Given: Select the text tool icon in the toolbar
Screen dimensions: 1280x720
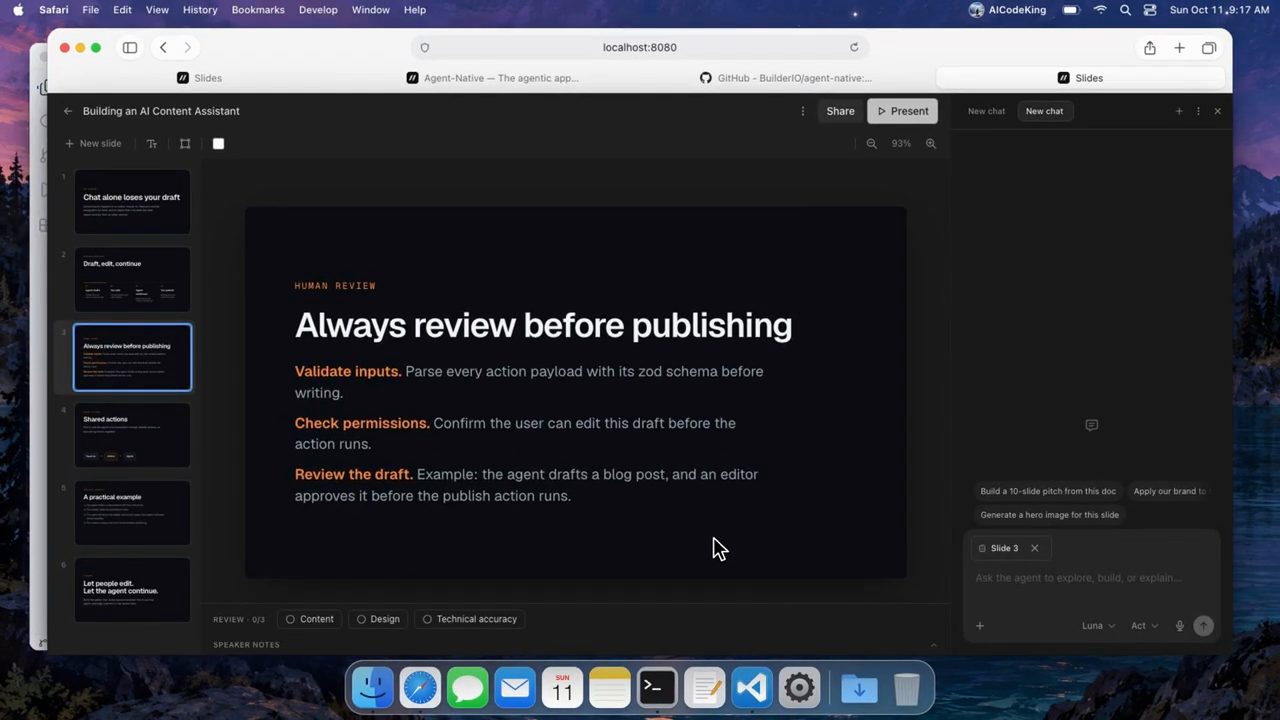Looking at the screenshot, I should point(152,144).
